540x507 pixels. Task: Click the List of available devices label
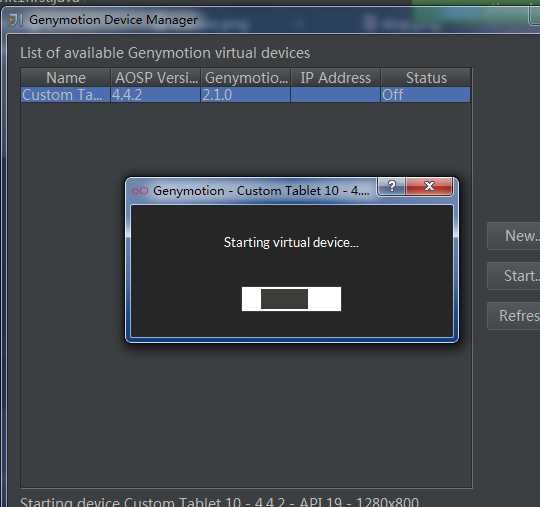(x=165, y=53)
